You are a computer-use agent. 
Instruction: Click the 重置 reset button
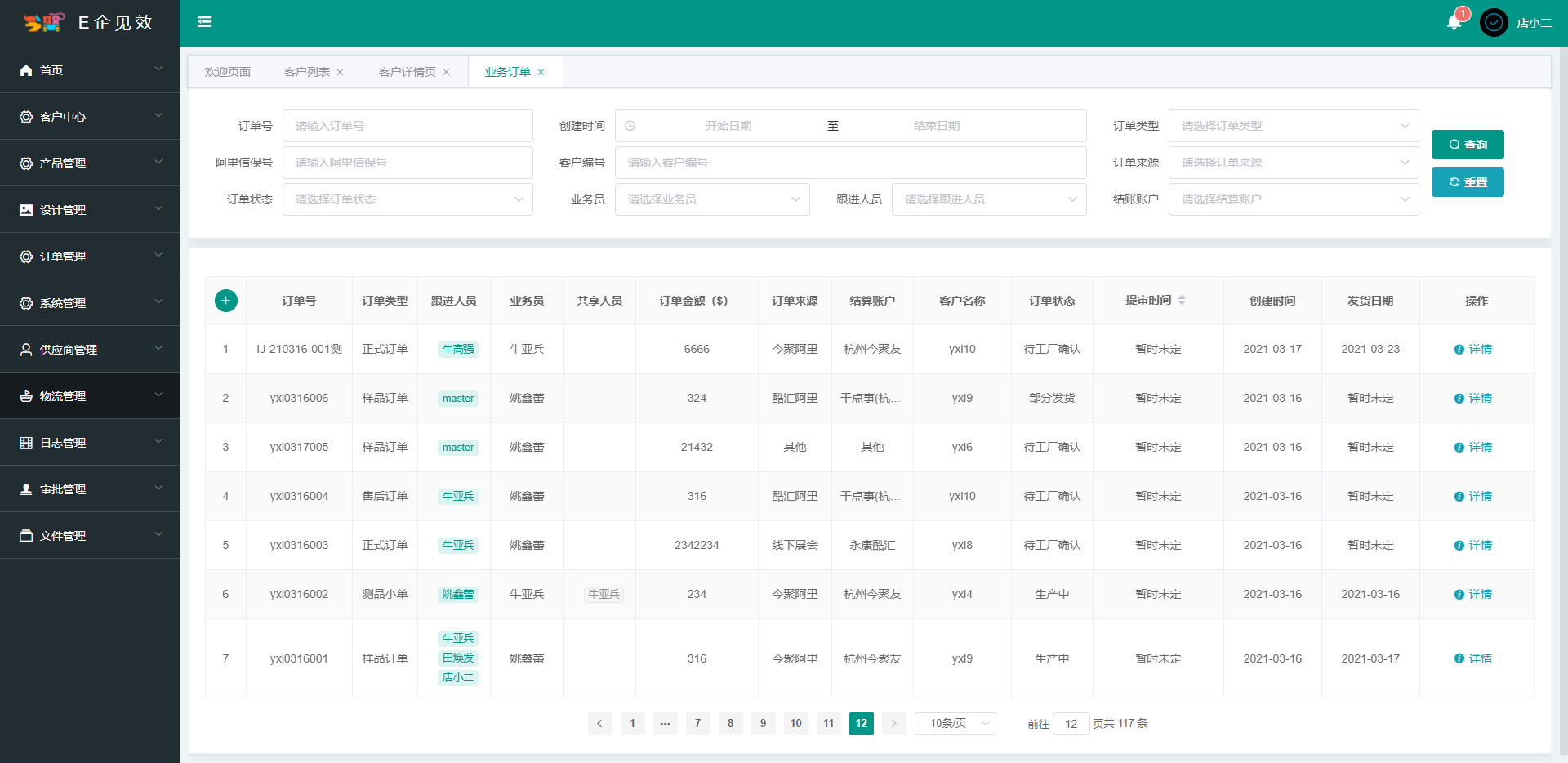1467,182
